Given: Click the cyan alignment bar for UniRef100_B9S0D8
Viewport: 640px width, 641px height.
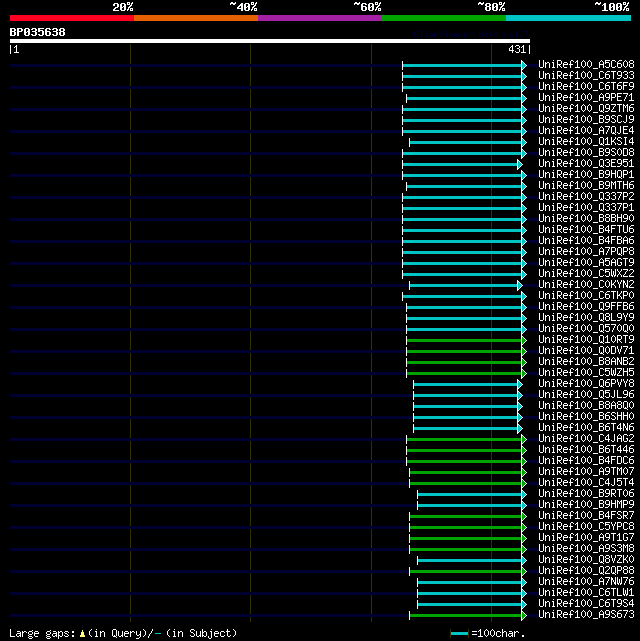Looking at the screenshot, I should pyautogui.click(x=462, y=153).
